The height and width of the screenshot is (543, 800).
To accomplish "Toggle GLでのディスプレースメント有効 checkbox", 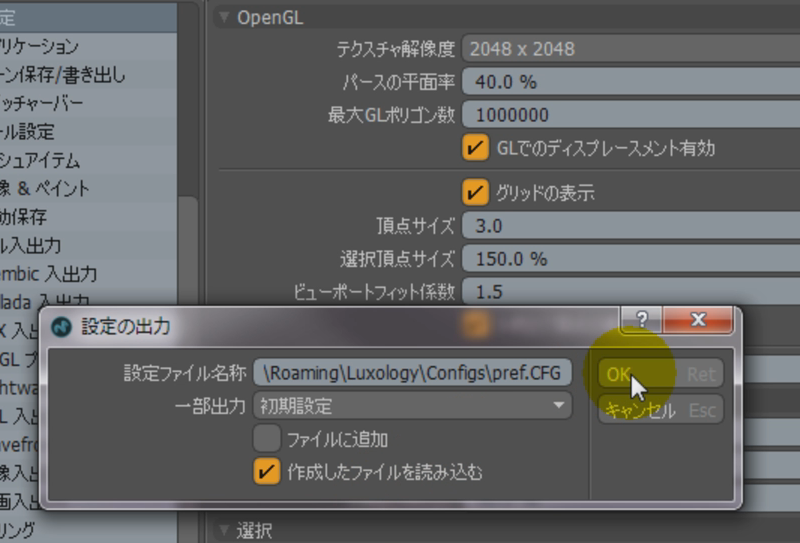I will pyautogui.click(x=475, y=148).
